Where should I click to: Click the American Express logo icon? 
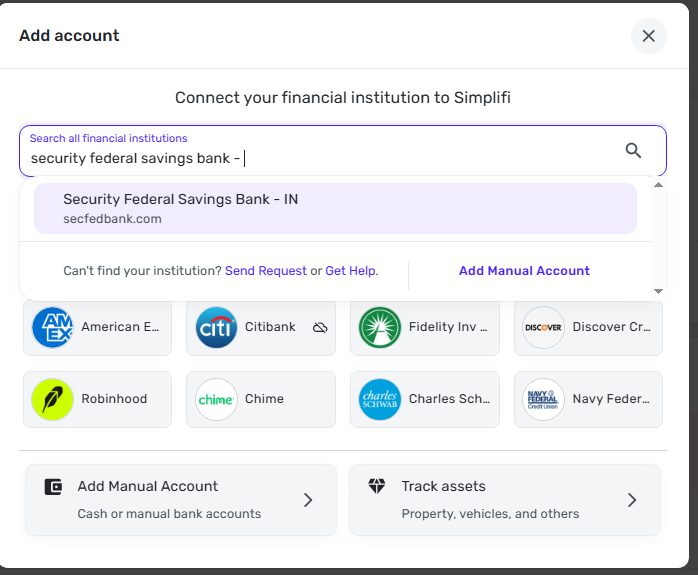52,327
